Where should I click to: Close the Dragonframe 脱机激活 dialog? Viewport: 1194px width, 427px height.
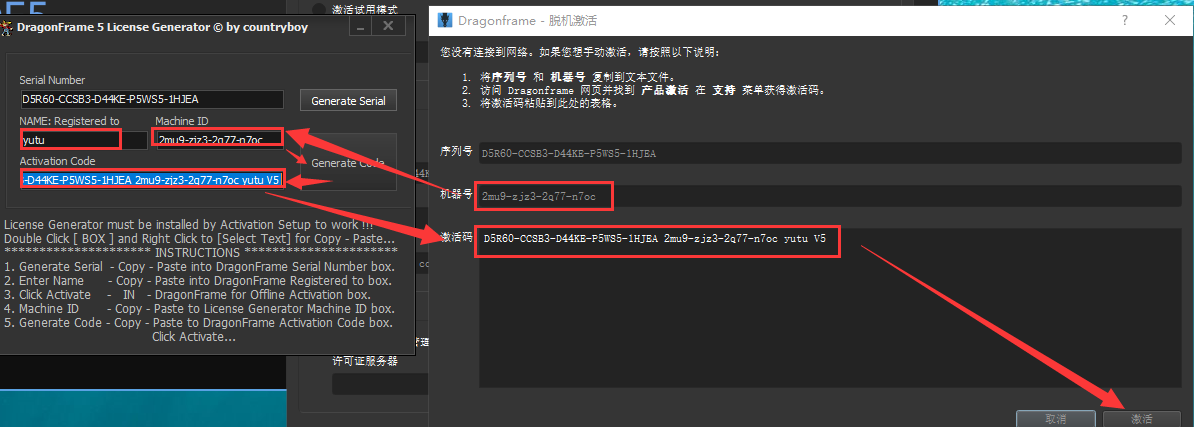(1169, 21)
